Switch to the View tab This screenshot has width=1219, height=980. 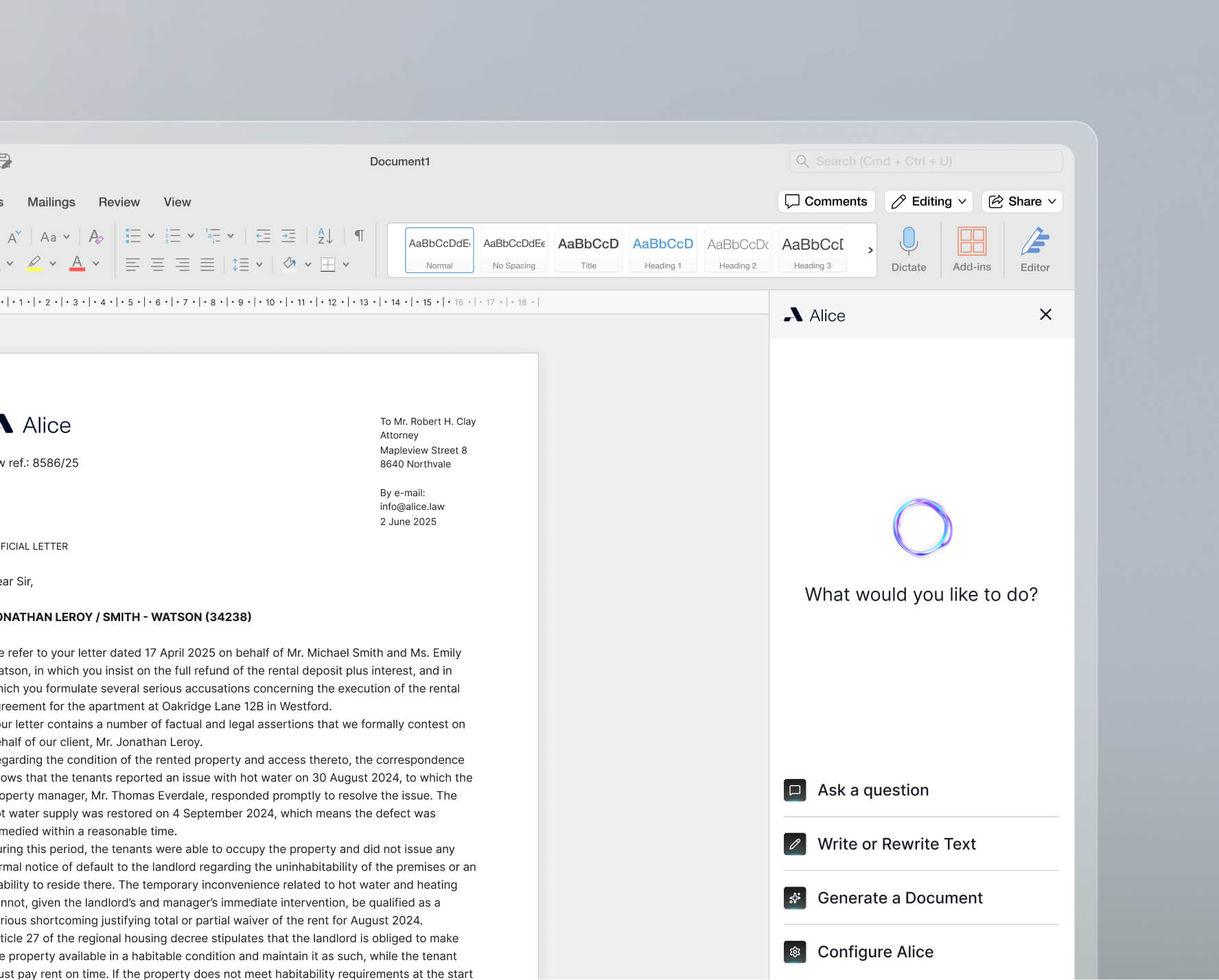177,202
